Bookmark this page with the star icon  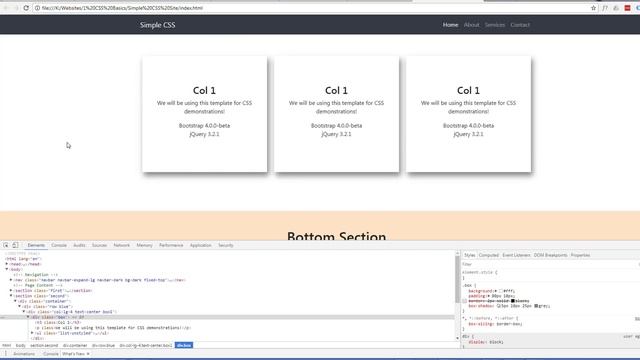point(593,8)
